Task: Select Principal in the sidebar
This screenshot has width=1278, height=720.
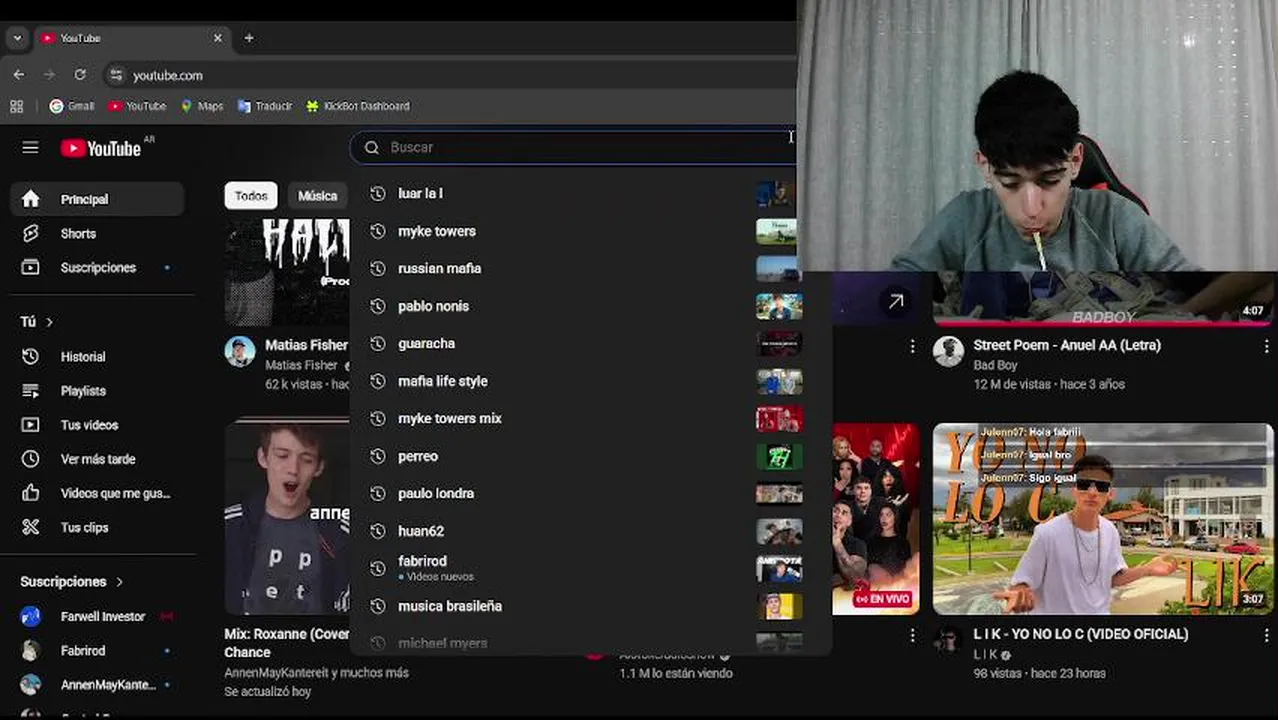Action: [97, 199]
